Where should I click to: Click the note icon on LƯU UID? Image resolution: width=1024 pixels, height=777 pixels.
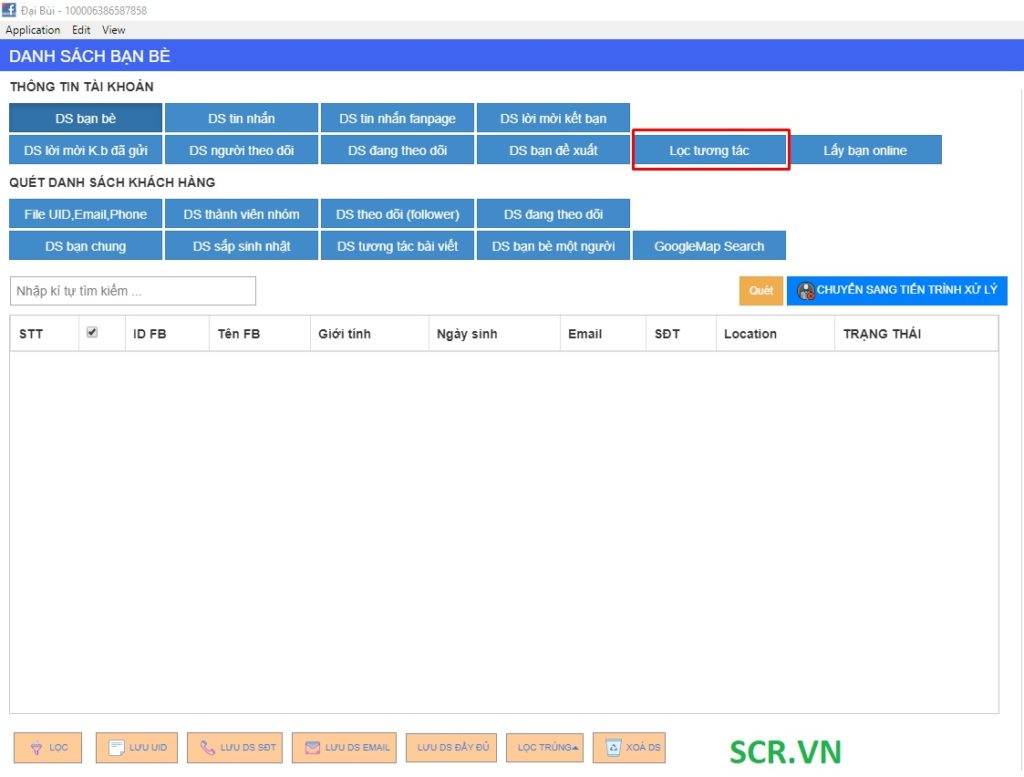116,748
